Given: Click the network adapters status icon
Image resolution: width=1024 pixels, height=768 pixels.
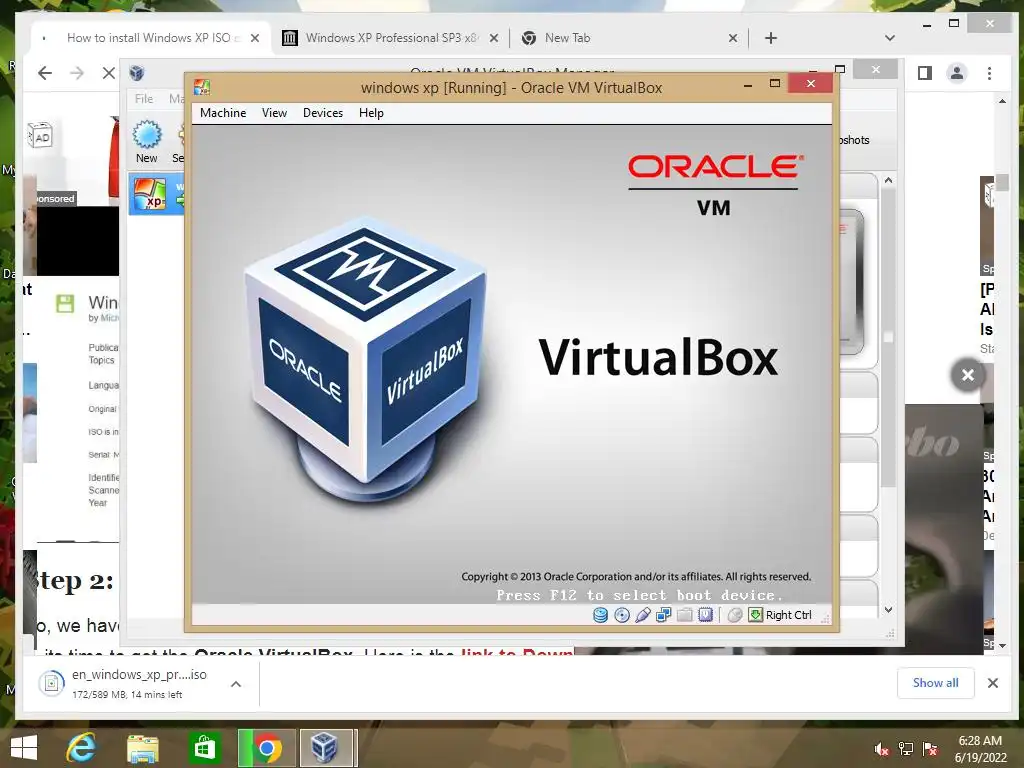Looking at the screenshot, I should (664, 615).
